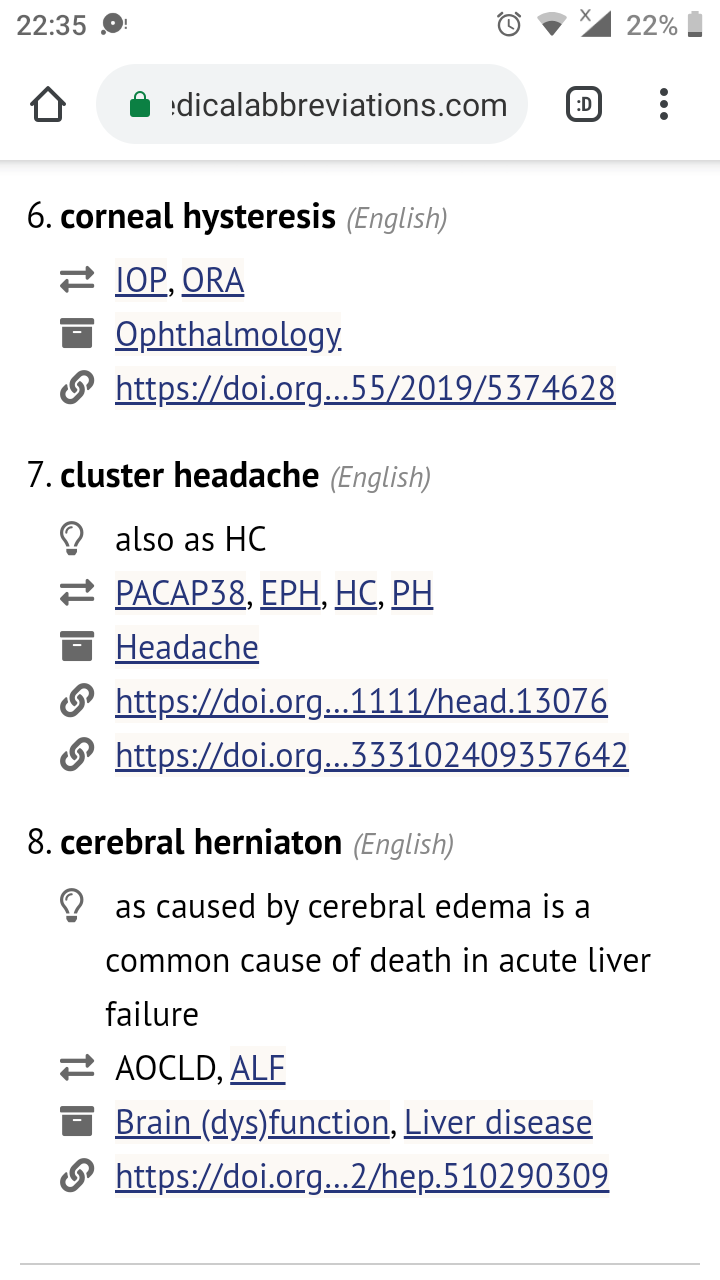Viewport: 720px width, 1280px height.
Task: Open the ALF abbreviation link
Action: click(258, 1069)
